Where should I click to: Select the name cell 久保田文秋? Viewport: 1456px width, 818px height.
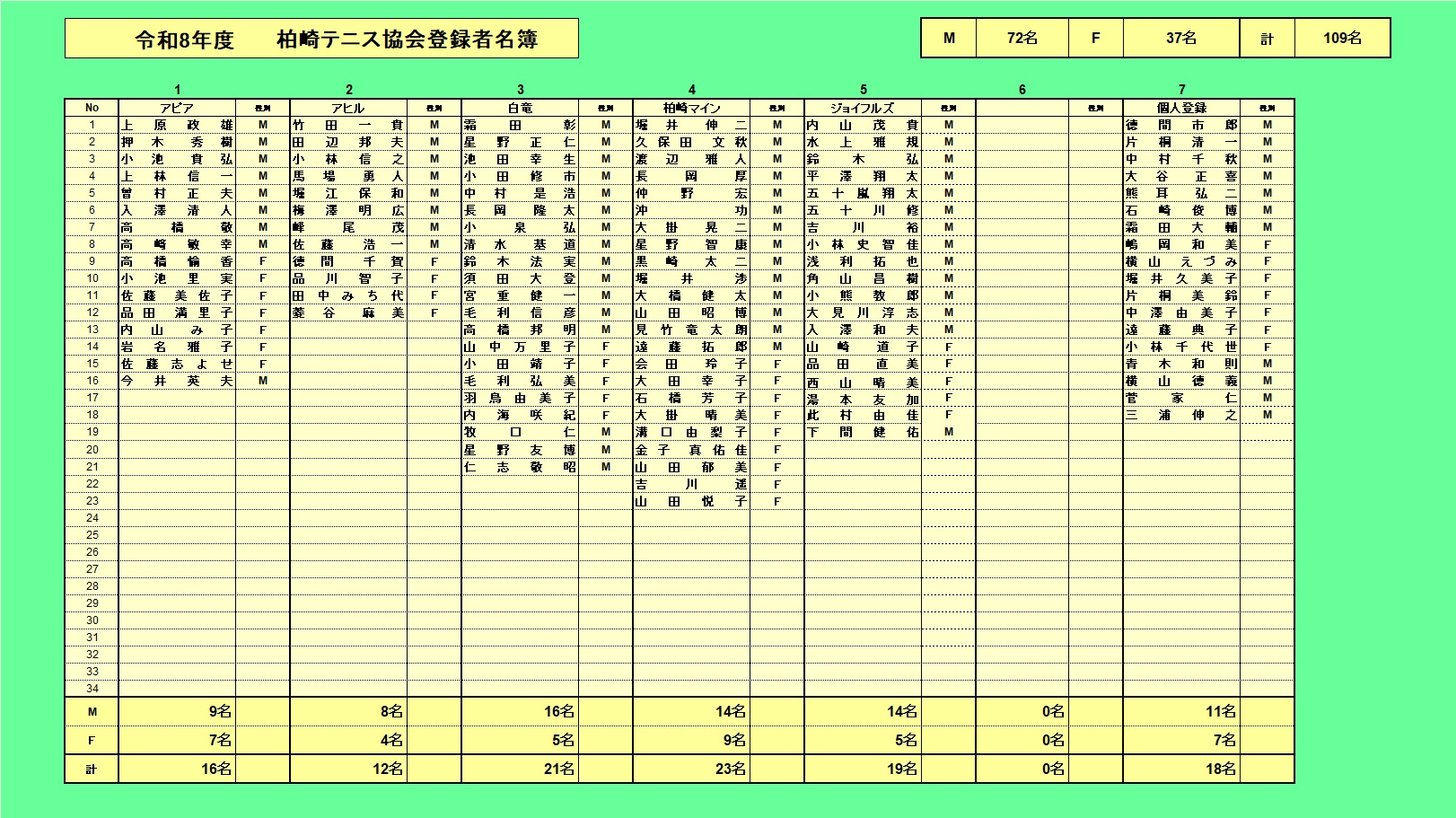pos(691,142)
